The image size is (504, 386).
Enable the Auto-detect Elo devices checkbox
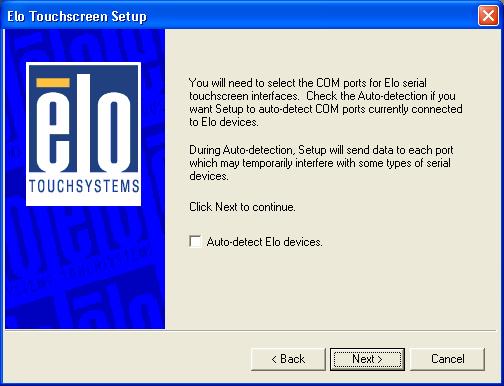(195, 241)
